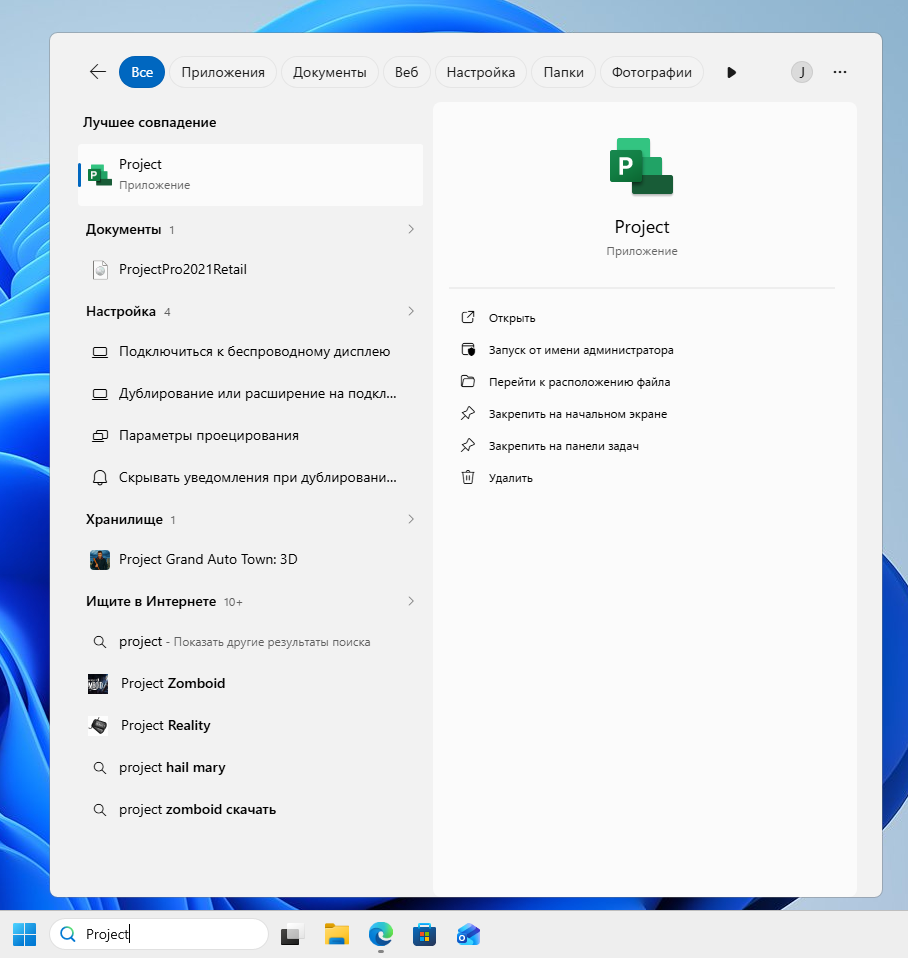Switch to the Фотографии filter tab

[651, 72]
